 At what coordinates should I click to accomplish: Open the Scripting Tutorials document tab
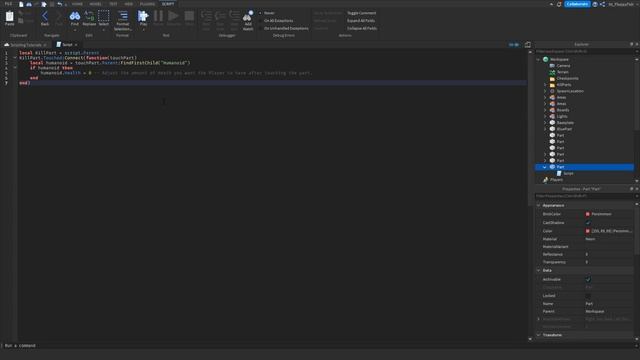click(26, 45)
